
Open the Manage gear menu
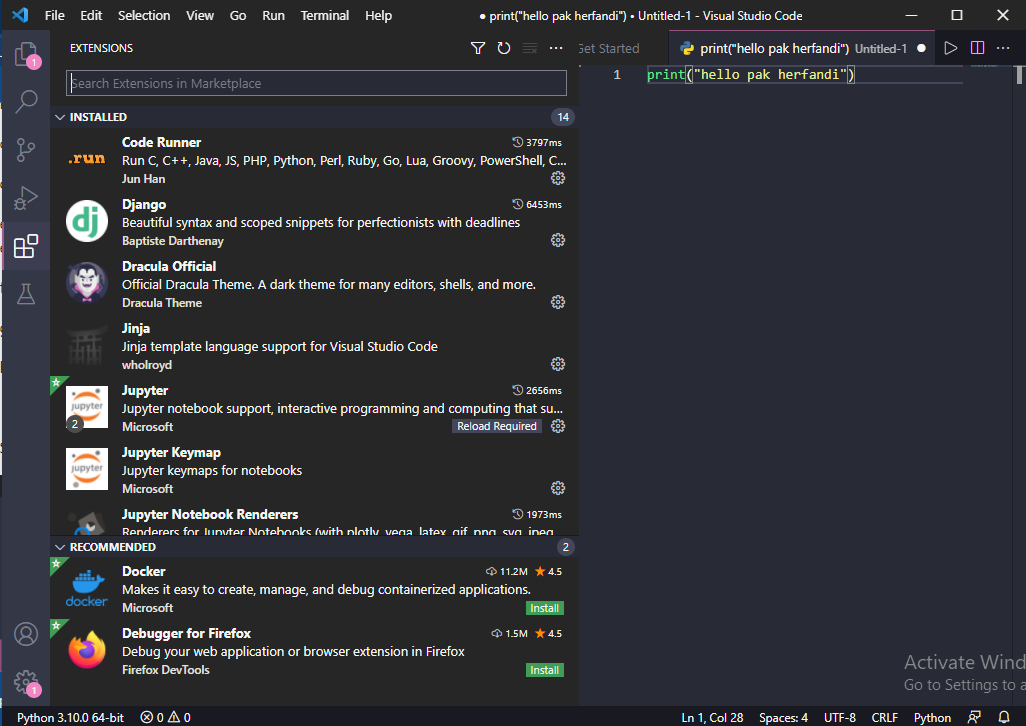point(27,682)
